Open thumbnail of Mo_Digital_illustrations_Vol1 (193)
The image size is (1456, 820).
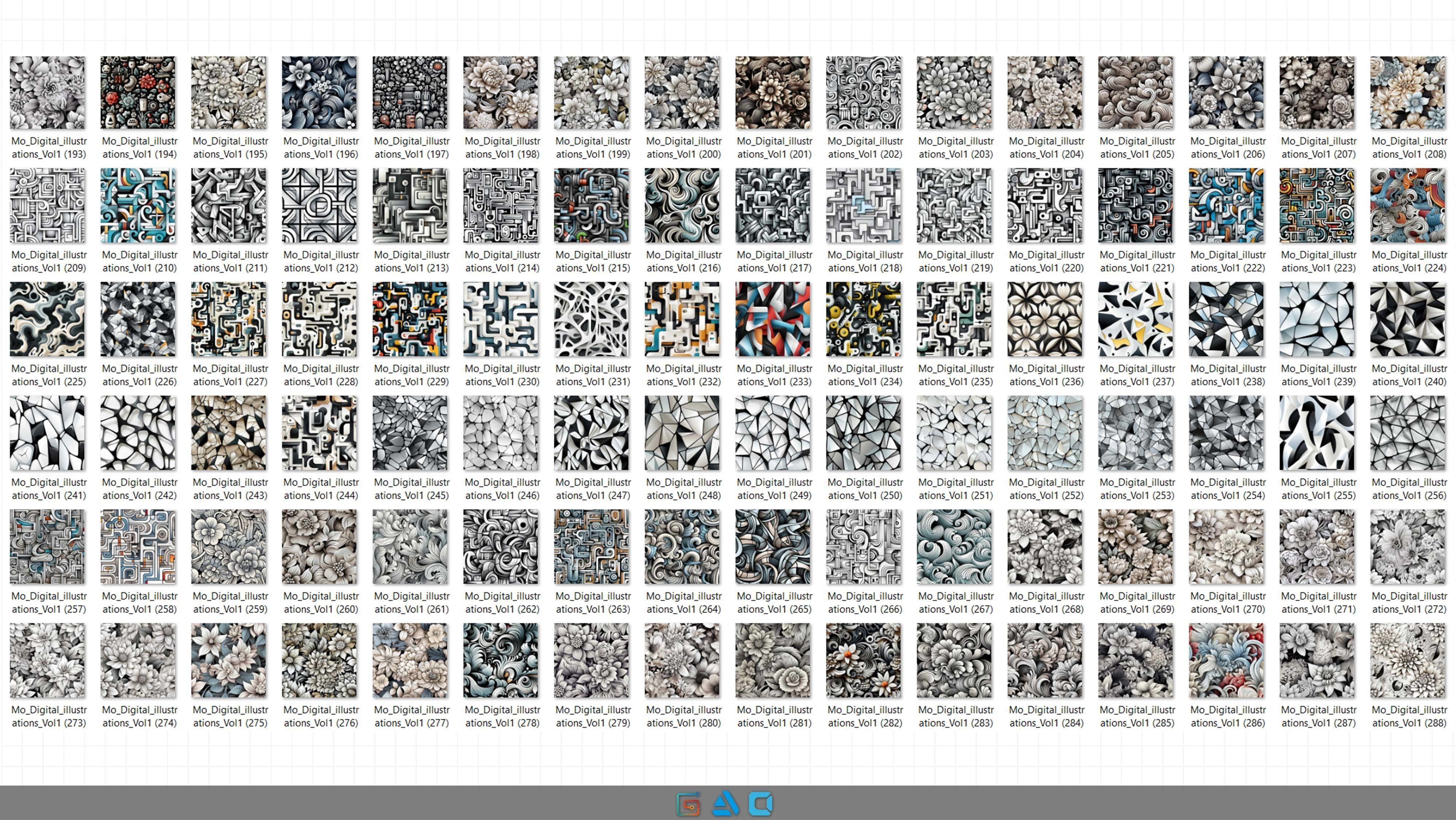point(47,93)
